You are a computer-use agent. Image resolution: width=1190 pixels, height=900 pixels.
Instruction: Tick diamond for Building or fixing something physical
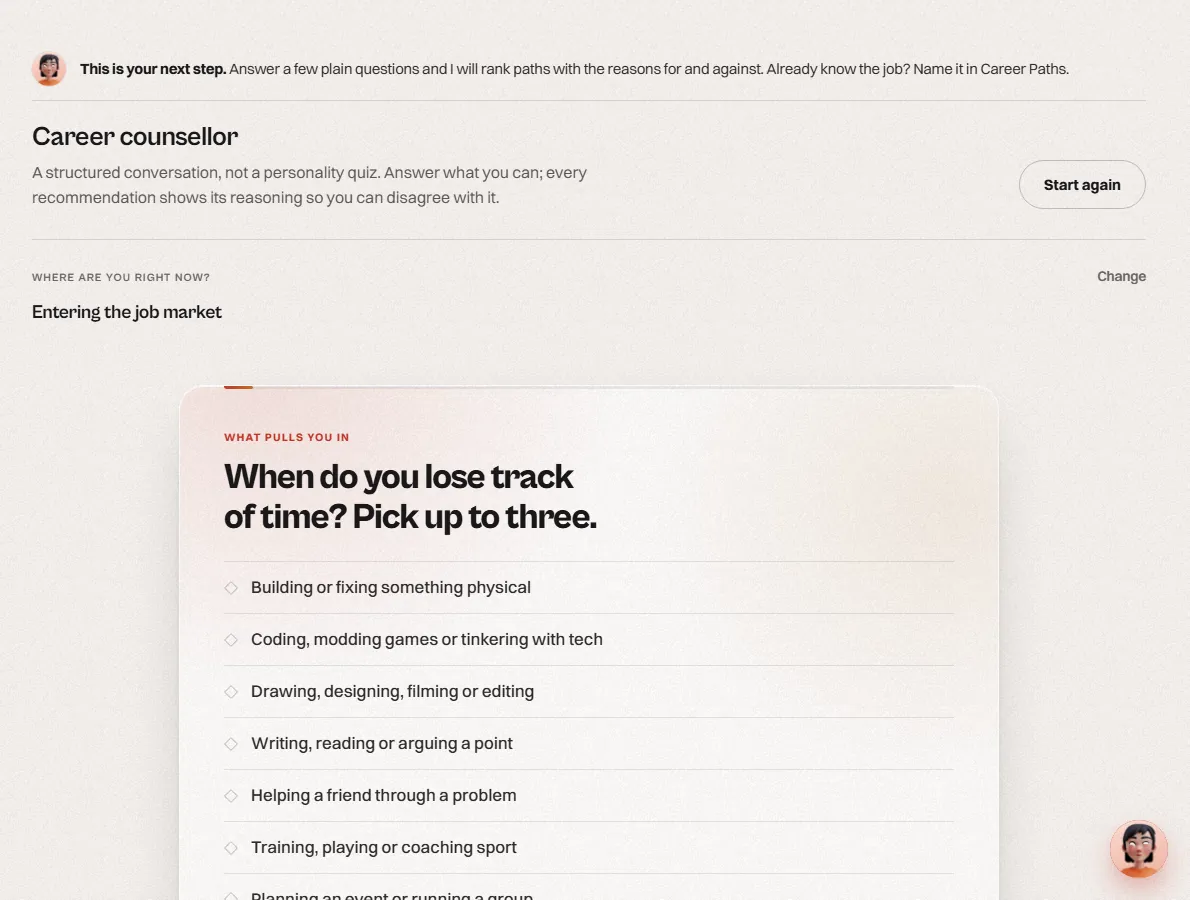pos(231,587)
